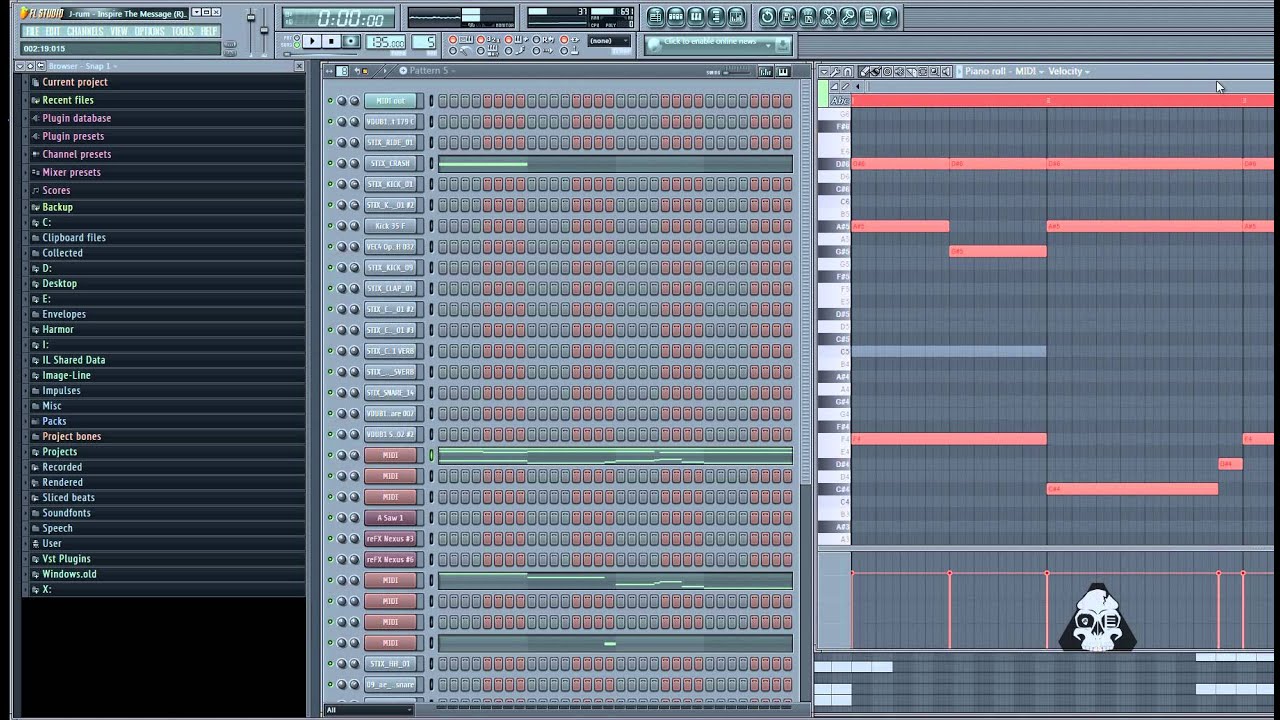Open the (none) snap selector dropdown
The image size is (1280, 720).
point(608,41)
